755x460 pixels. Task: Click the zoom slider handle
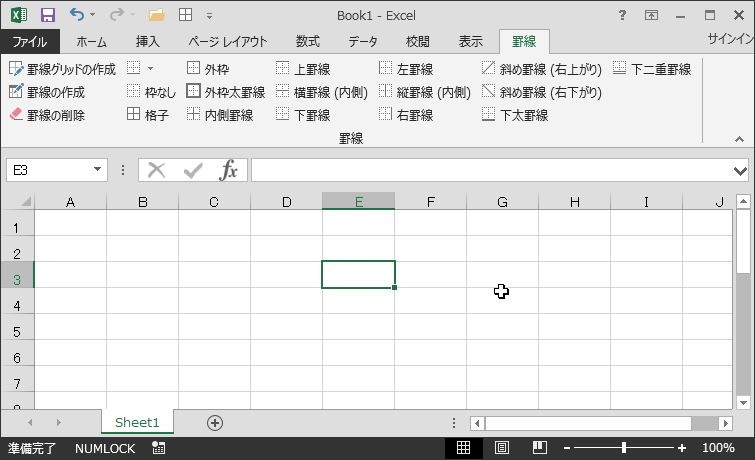coord(624,447)
